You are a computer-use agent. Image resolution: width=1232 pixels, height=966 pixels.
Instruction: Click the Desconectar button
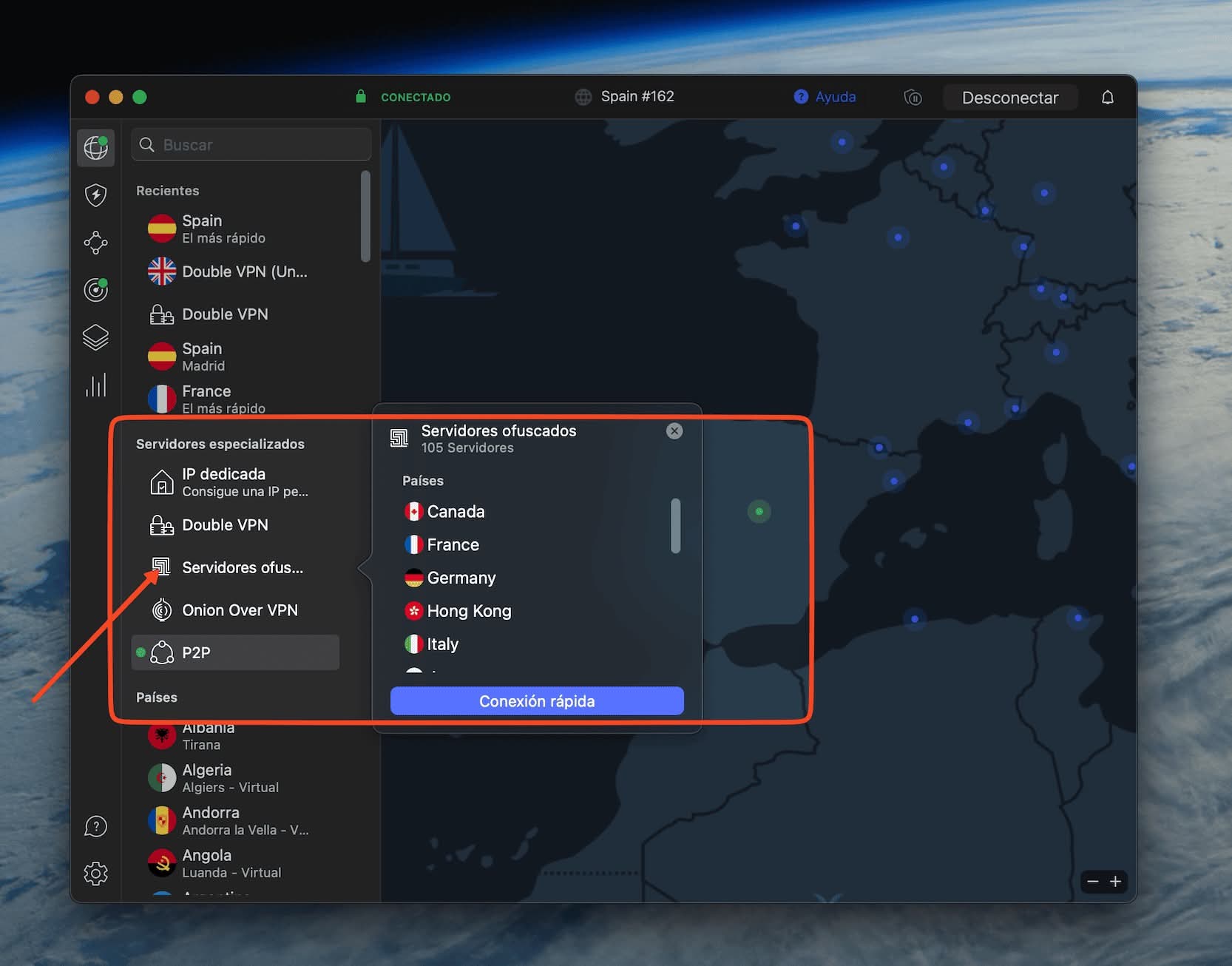click(1009, 98)
